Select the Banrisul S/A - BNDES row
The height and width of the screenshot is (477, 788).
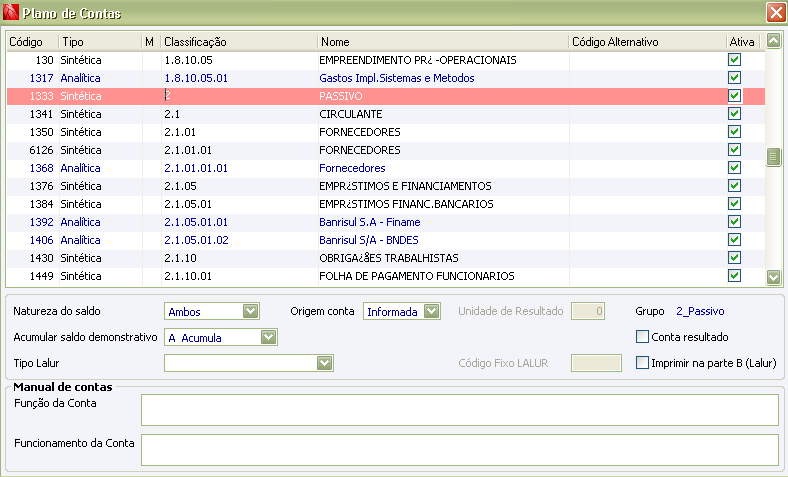click(386, 240)
